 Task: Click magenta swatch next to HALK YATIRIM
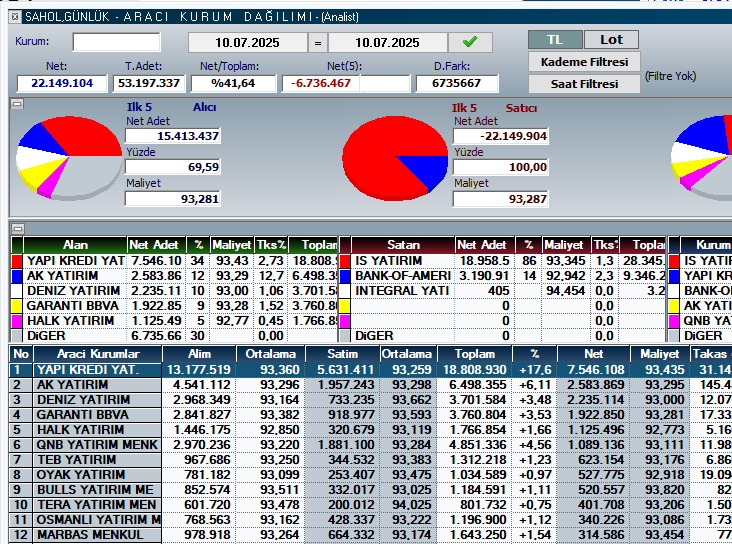[x=17, y=321]
